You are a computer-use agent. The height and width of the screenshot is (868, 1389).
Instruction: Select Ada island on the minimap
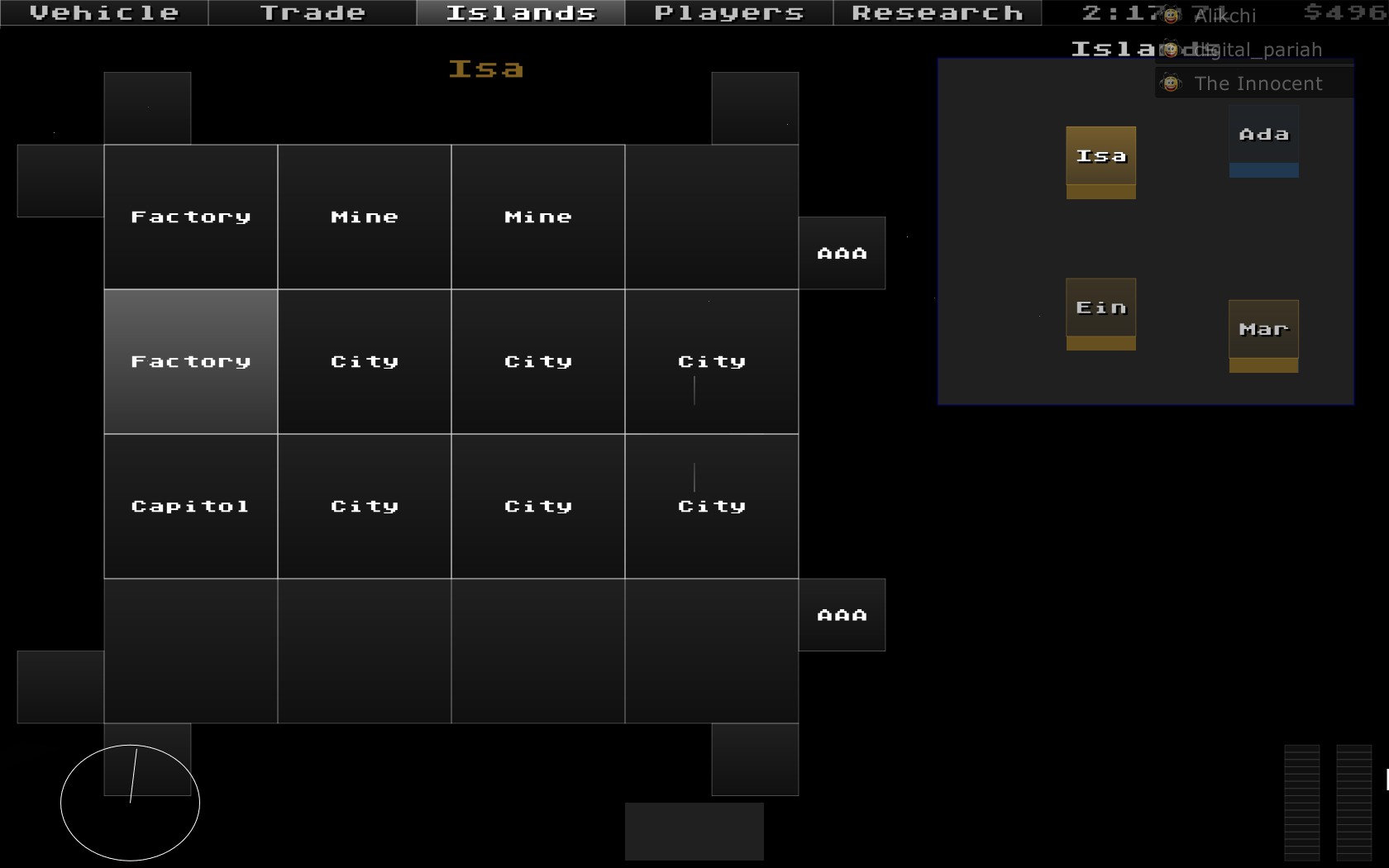pyautogui.click(x=1263, y=141)
